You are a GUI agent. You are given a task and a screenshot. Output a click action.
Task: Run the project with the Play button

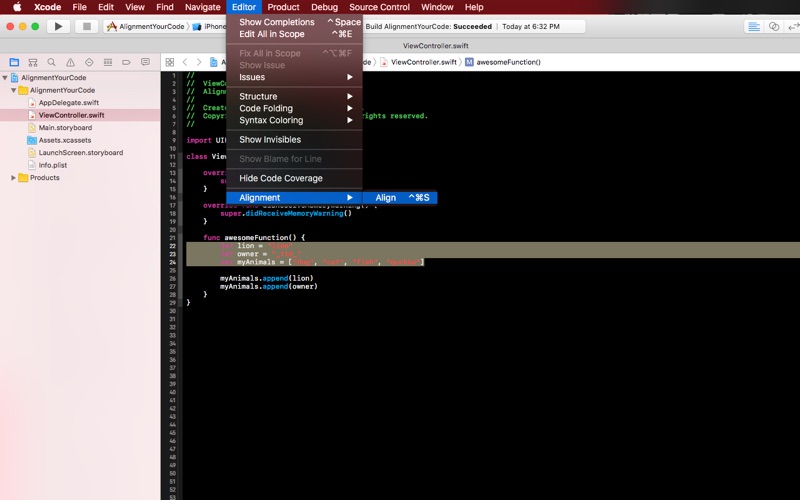(58, 26)
